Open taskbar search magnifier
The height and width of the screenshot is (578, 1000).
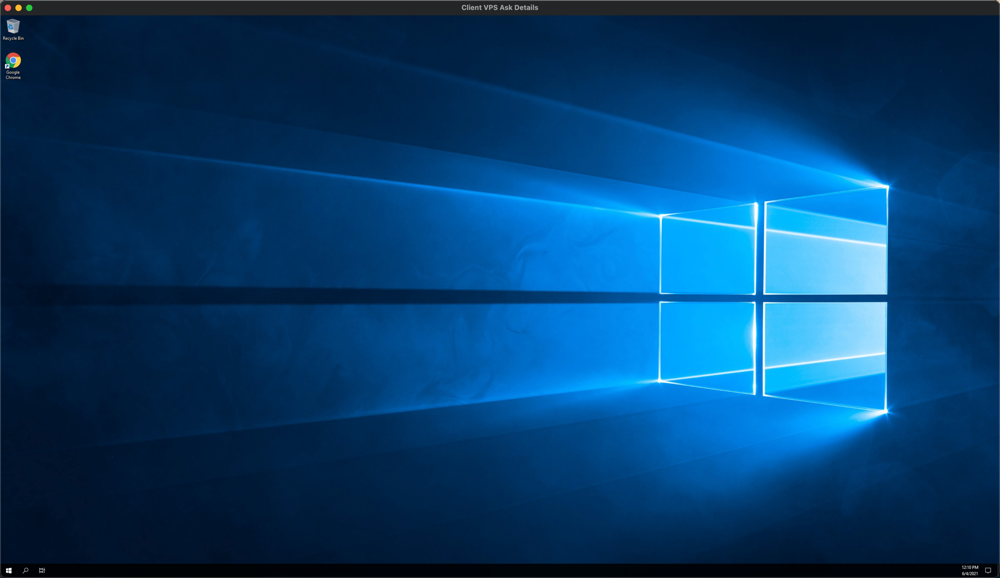click(x=25, y=571)
